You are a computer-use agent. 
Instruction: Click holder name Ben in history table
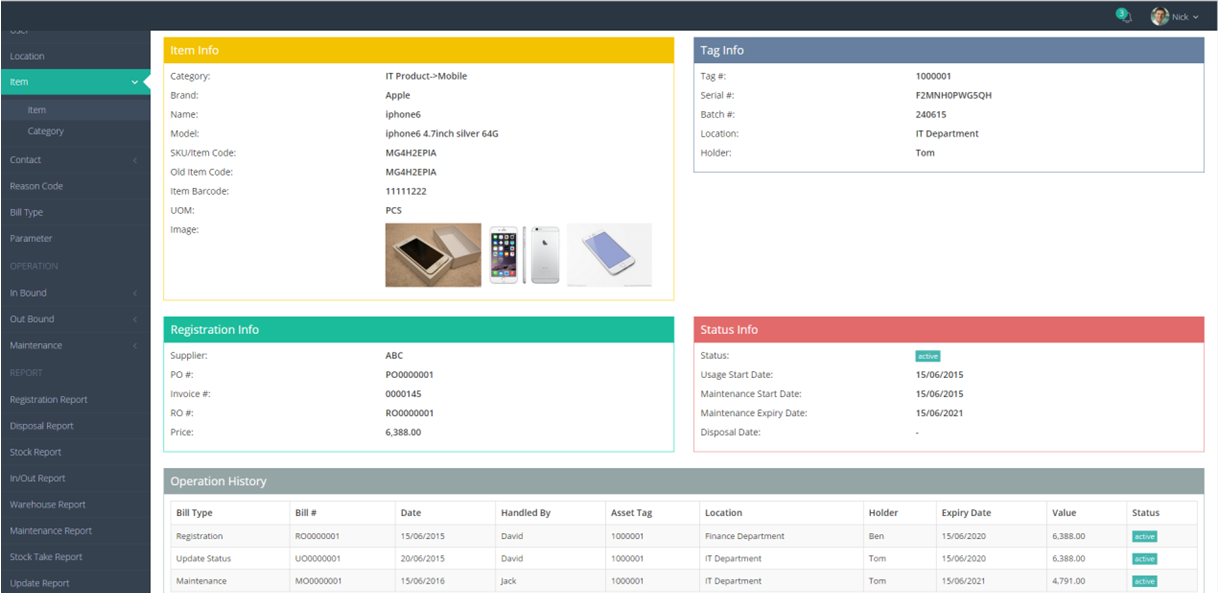(877, 537)
